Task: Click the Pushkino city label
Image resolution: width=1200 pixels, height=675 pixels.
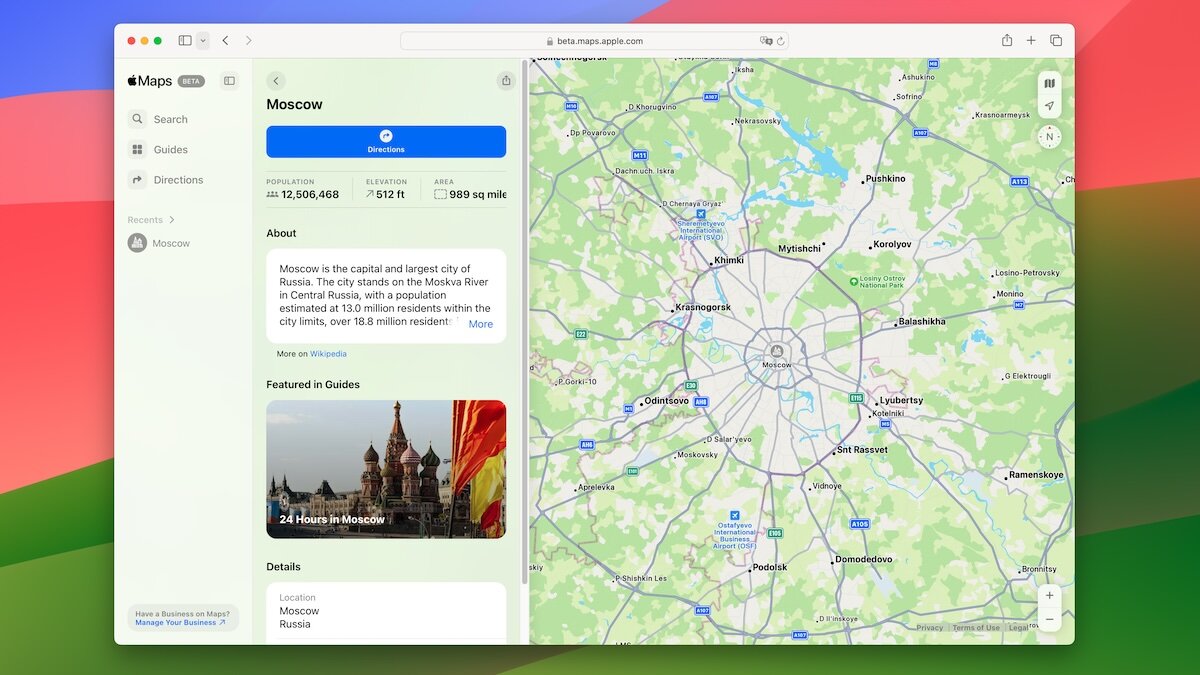Action: [885, 179]
